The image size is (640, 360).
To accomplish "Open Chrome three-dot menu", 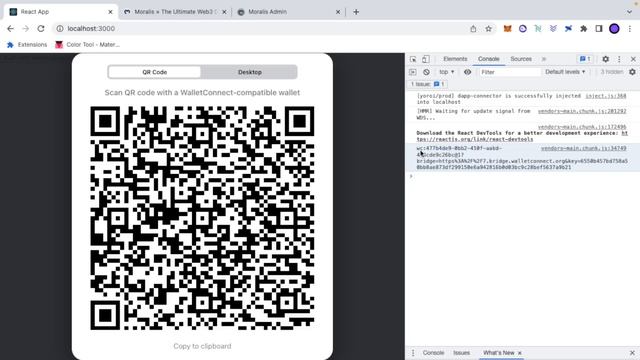I will [x=630, y=29].
